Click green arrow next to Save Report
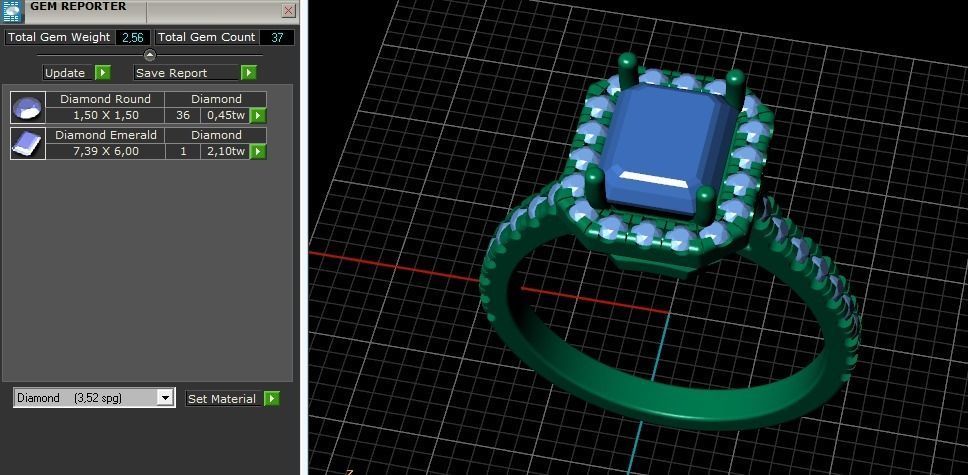This screenshot has height=475, width=968. pos(248,73)
